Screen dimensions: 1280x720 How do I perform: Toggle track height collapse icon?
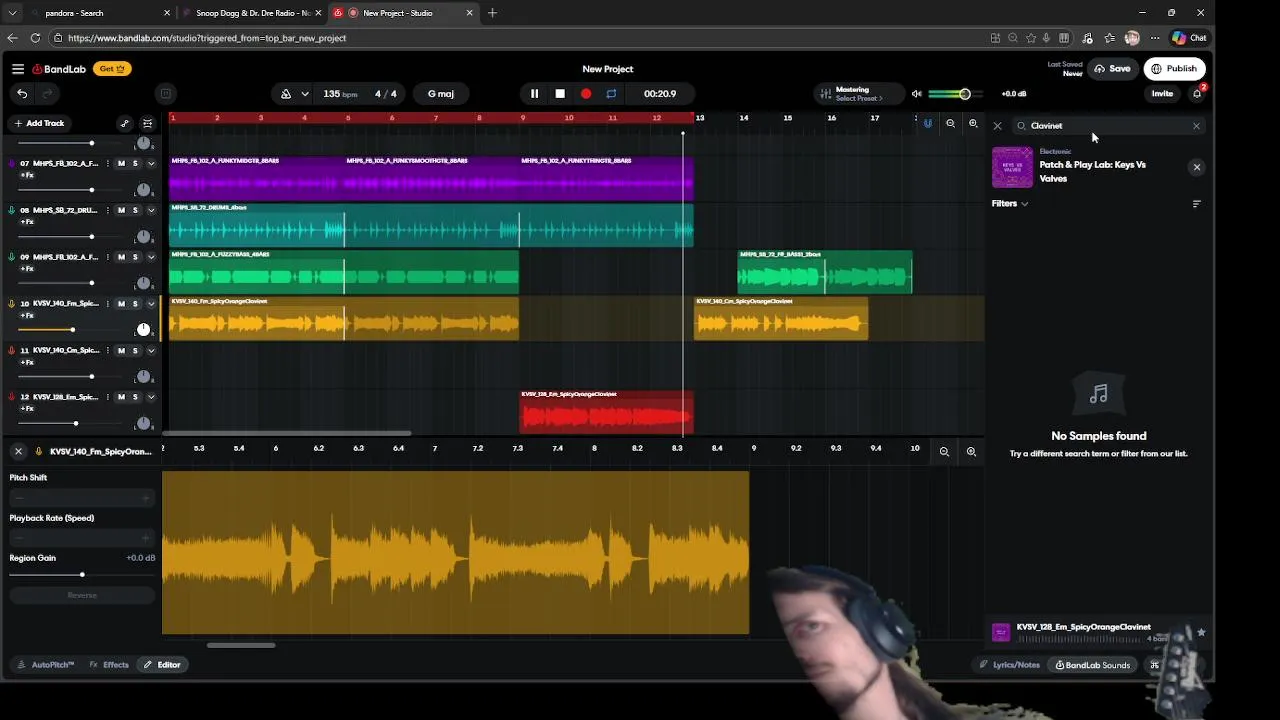coord(147,123)
